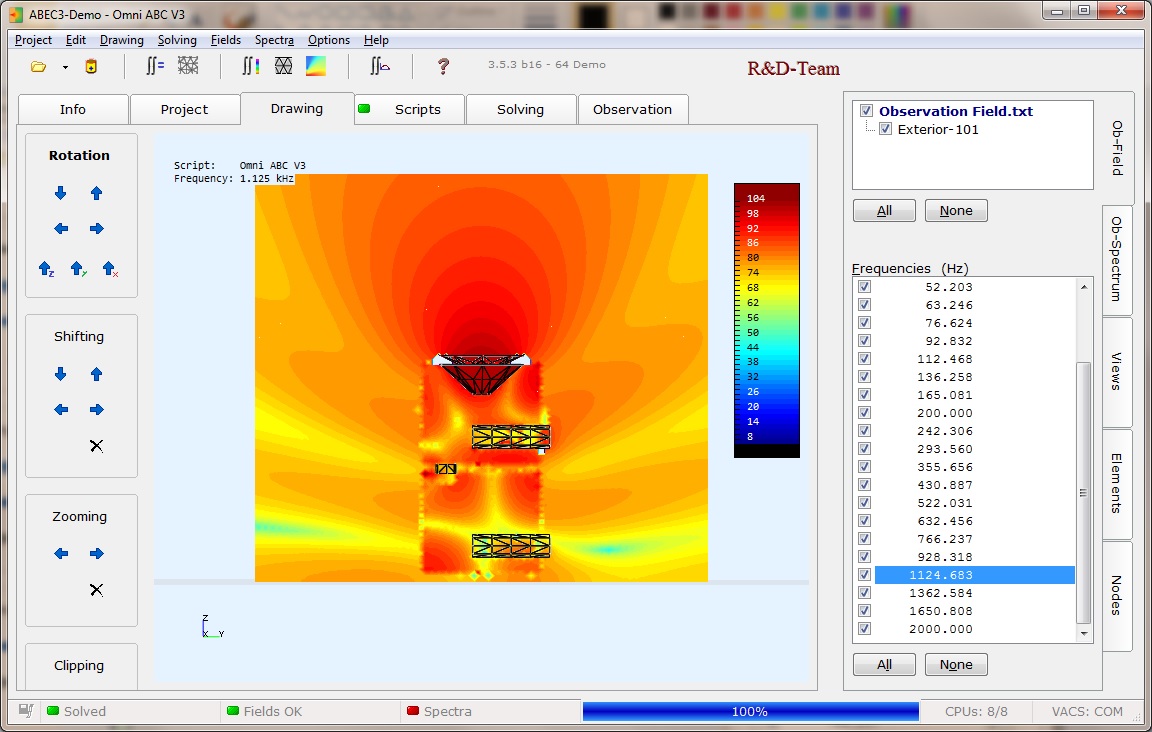The width and height of the screenshot is (1152, 732).
Task: Switch to the Info tab
Action: pos(73,110)
